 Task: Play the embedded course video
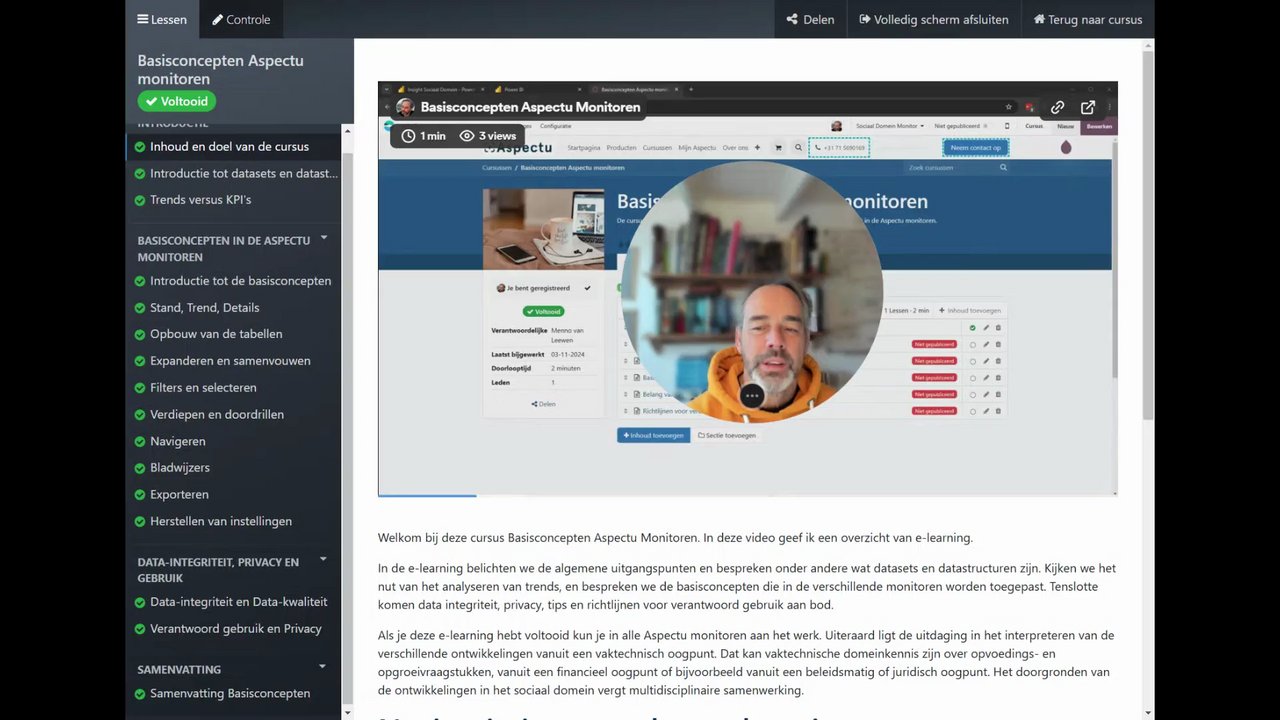coord(747,289)
